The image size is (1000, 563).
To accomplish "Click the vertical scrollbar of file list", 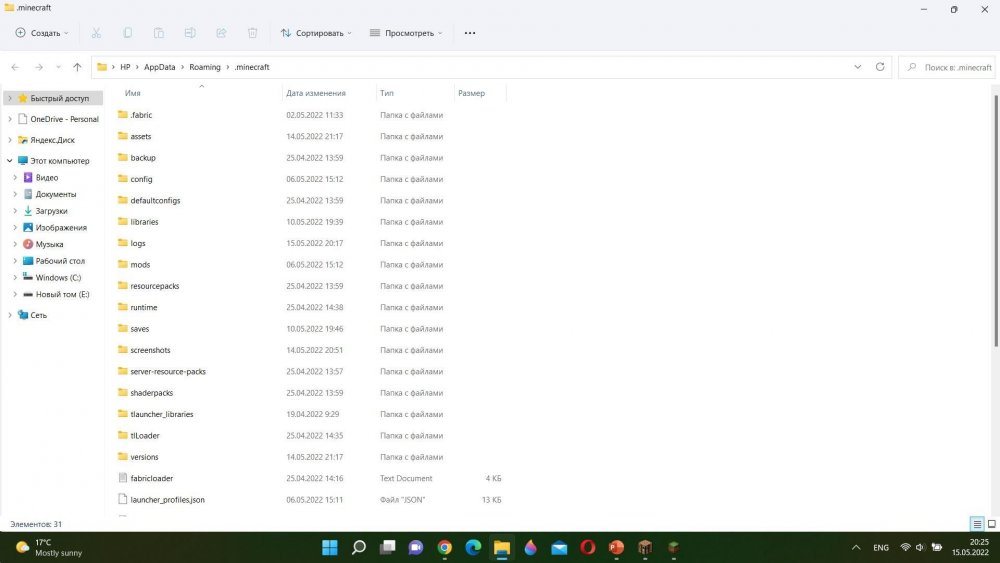I will click(x=996, y=221).
